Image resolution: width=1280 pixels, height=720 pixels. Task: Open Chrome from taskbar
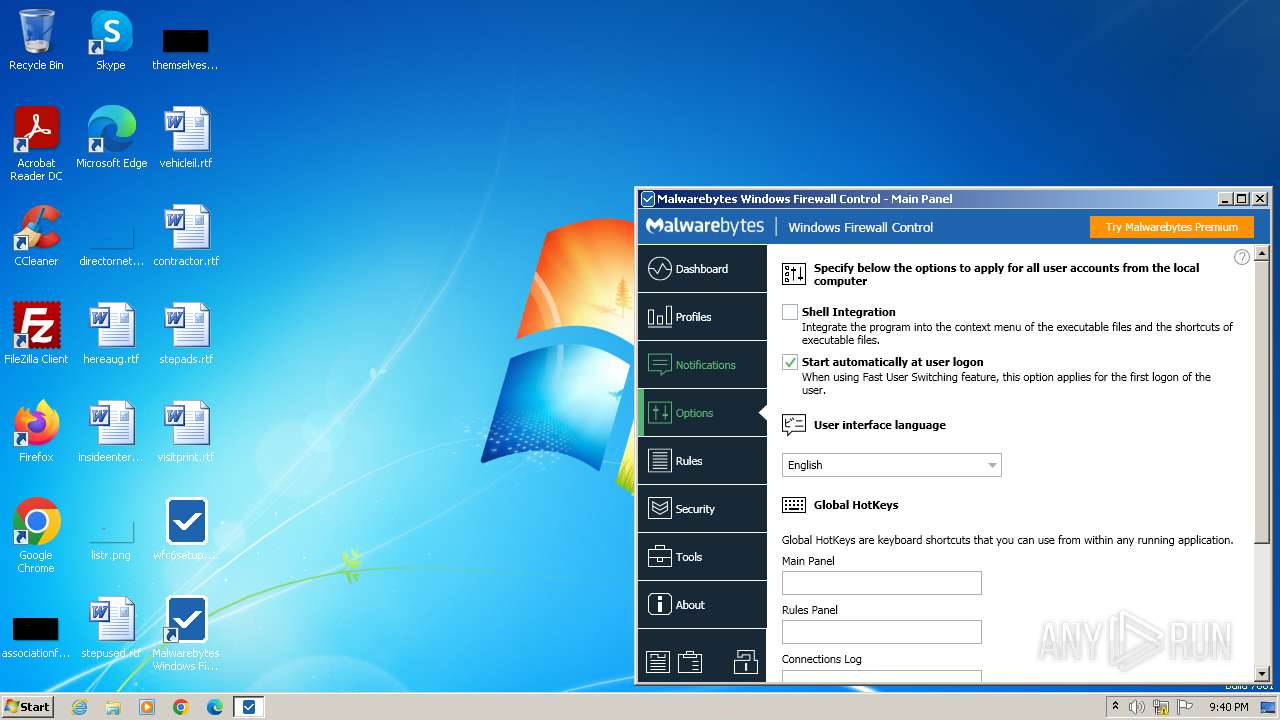pyautogui.click(x=180, y=707)
